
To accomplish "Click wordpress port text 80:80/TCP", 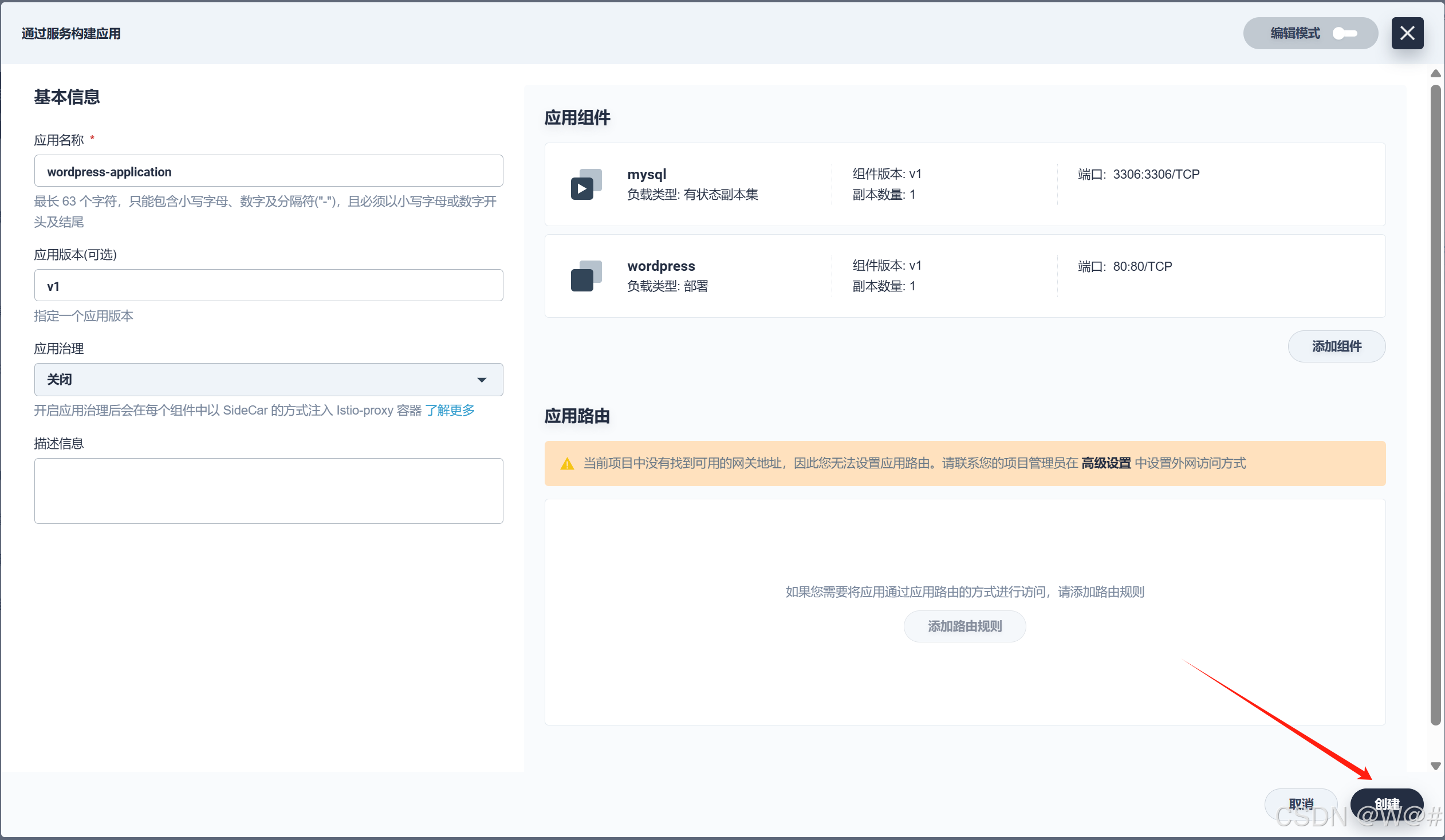I will (x=1142, y=267).
